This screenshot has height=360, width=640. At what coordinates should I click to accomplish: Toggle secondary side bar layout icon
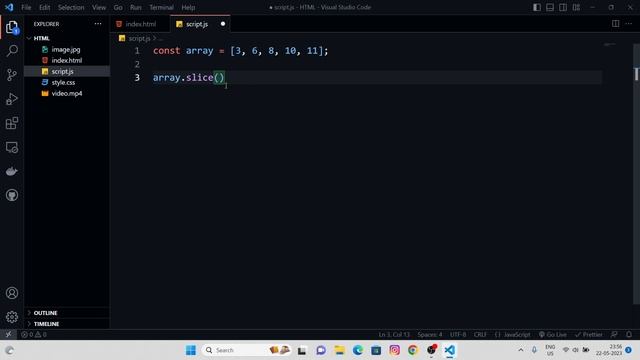click(563, 7)
